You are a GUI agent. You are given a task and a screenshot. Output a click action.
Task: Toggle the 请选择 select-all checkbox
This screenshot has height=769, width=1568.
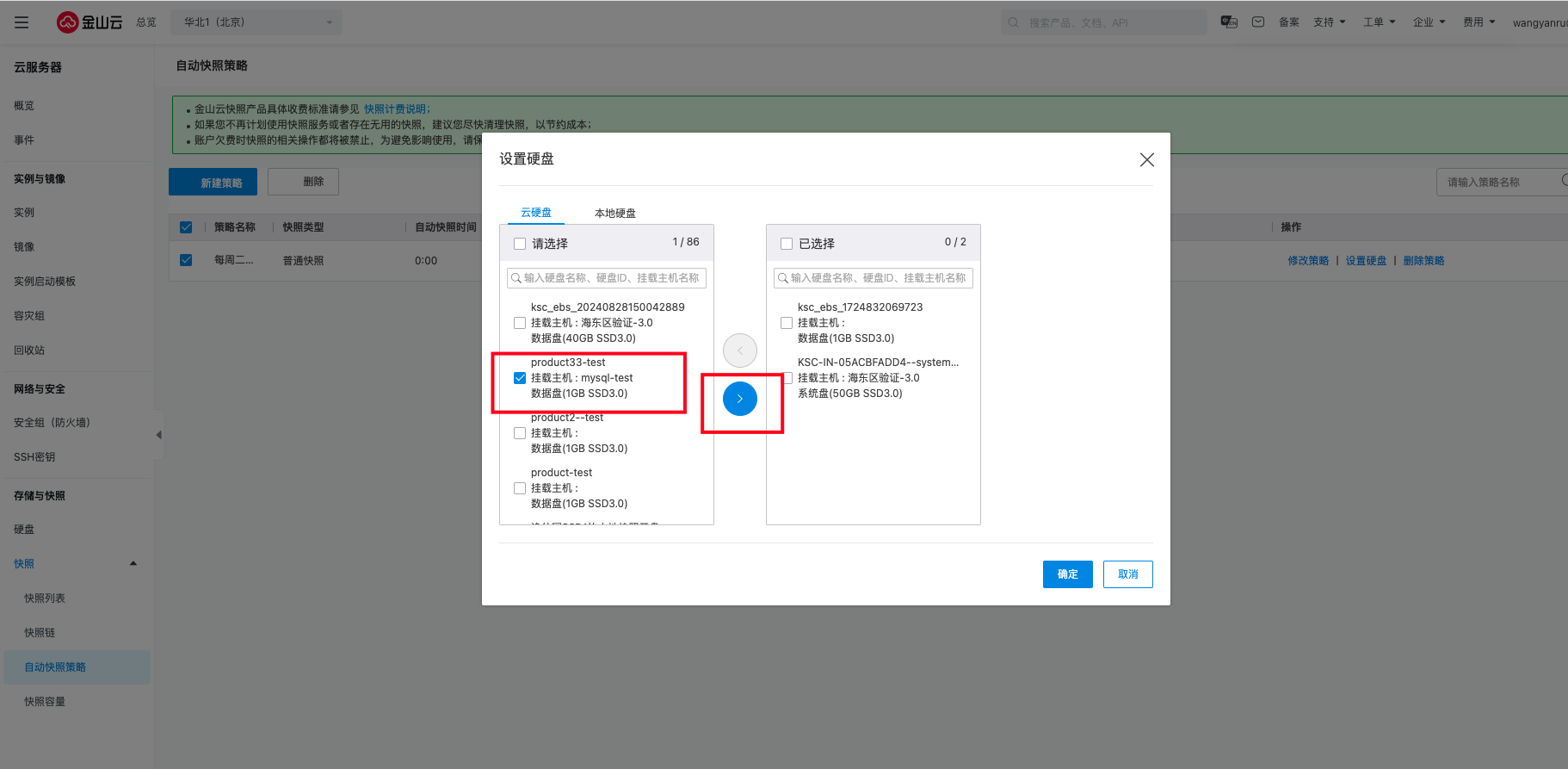coord(520,244)
